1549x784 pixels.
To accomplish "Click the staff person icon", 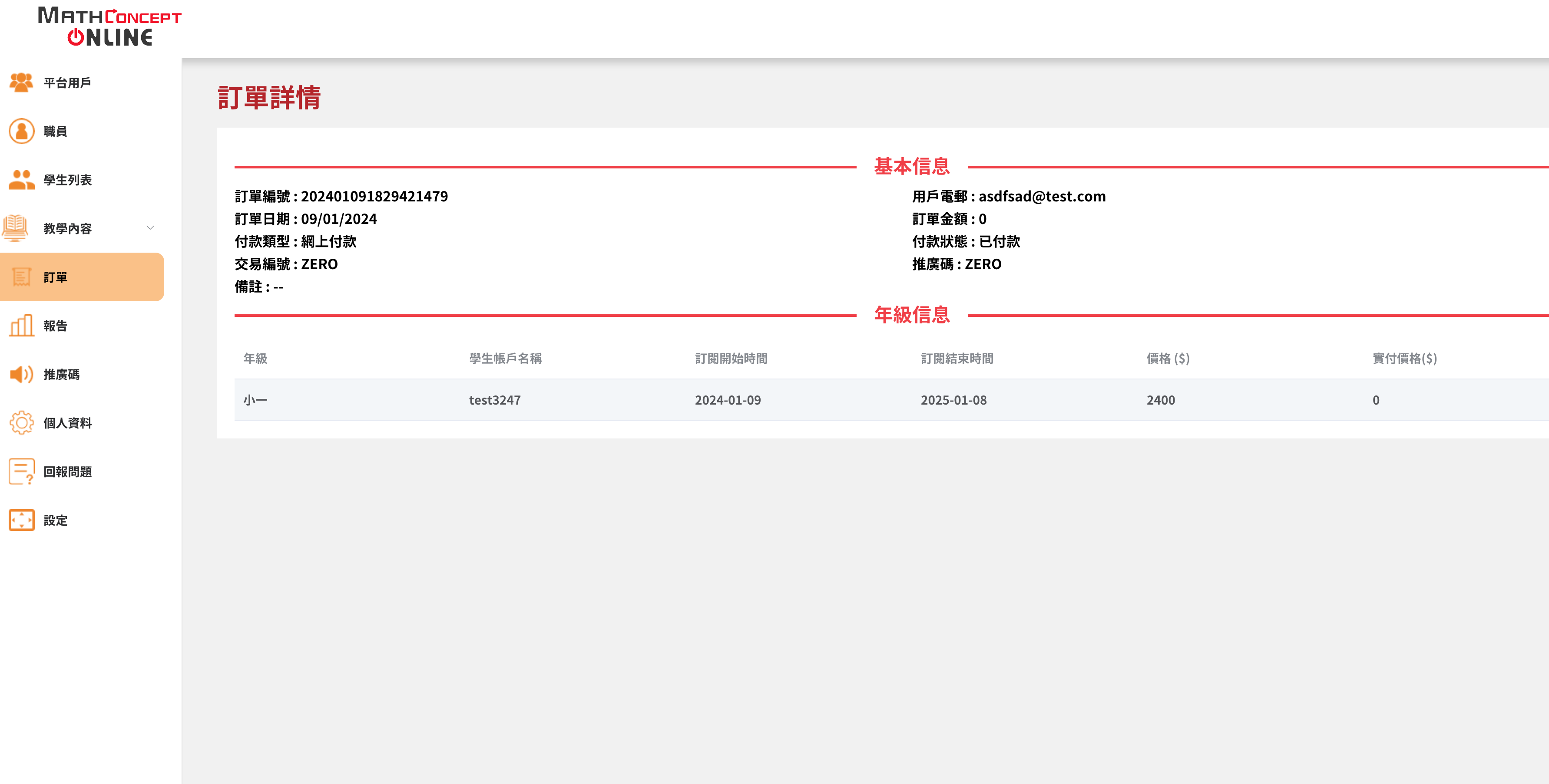I will click(x=21, y=131).
